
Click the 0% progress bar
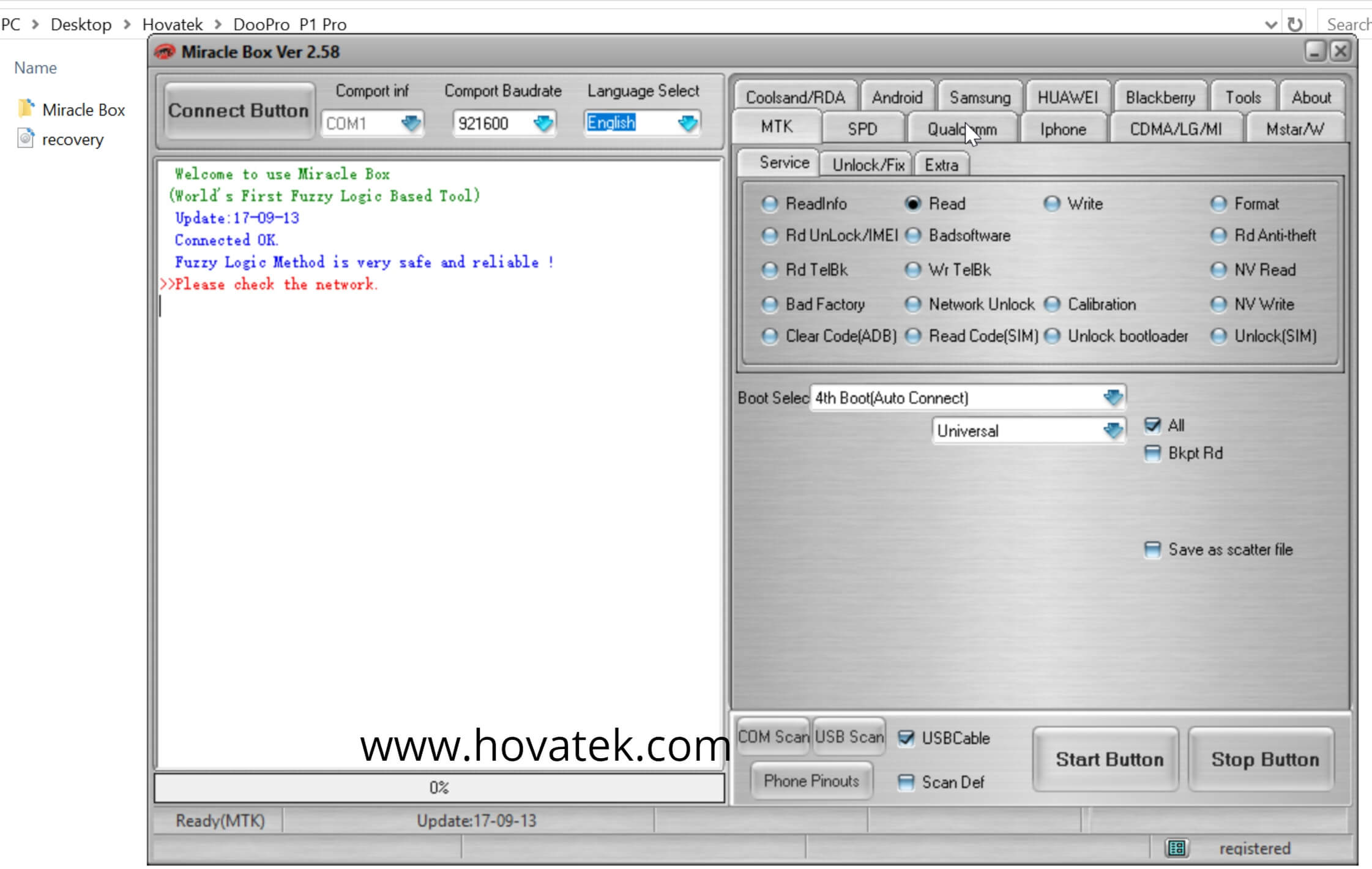[439, 788]
